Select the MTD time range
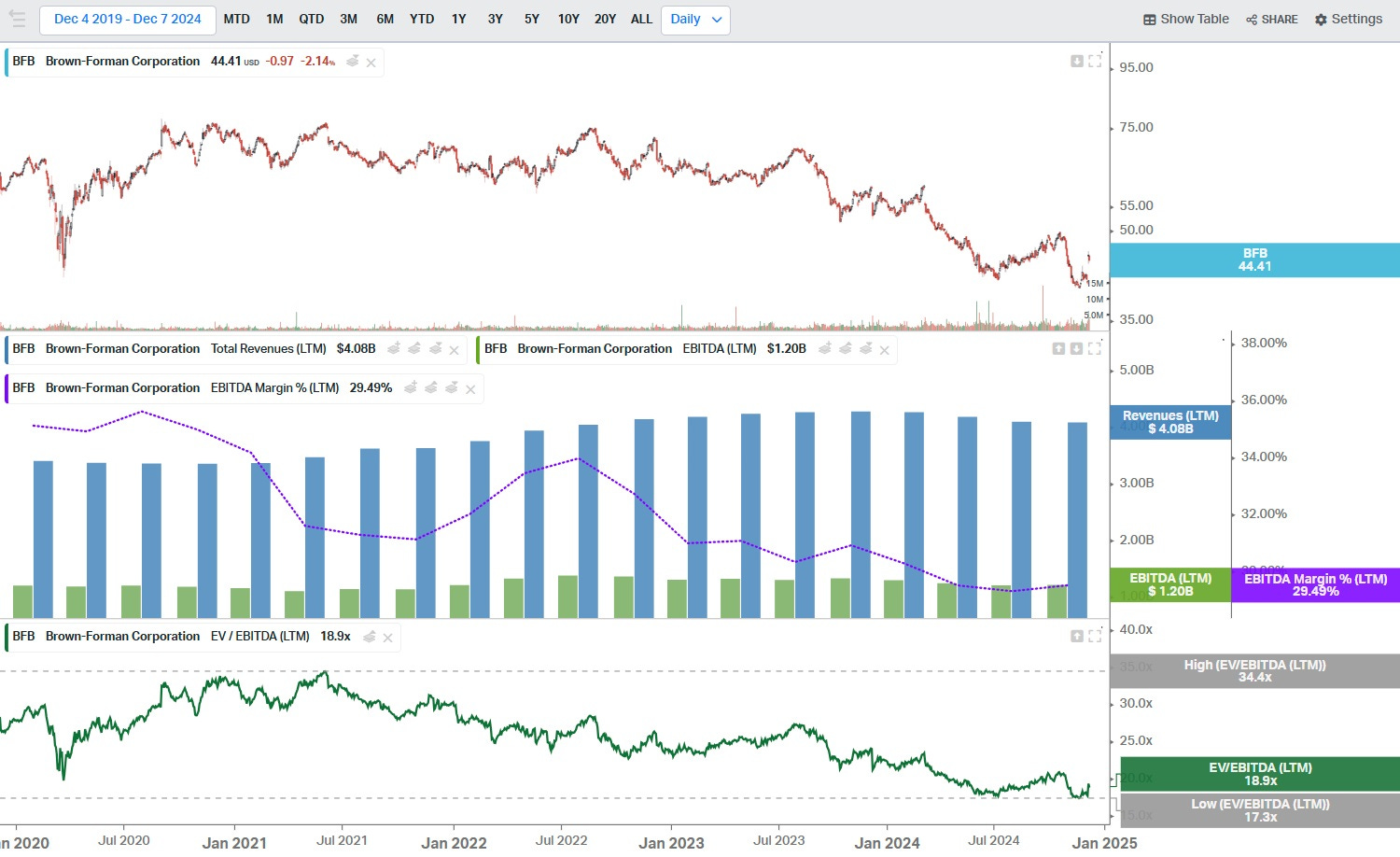Image resolution: width=1400 pixels, height=857 pixels. tap(237, 20)
